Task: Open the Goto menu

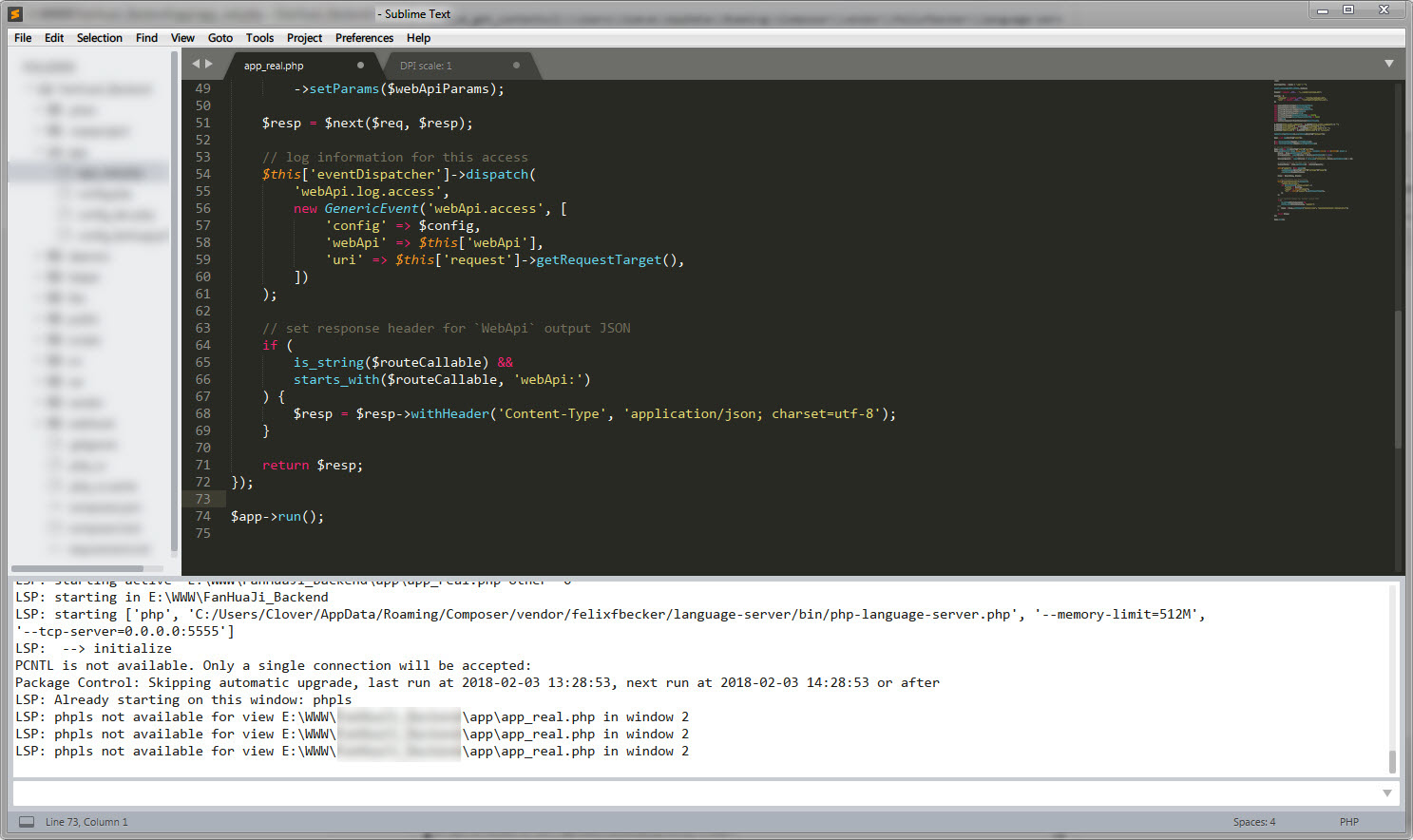Action: [x=220, y=38]
